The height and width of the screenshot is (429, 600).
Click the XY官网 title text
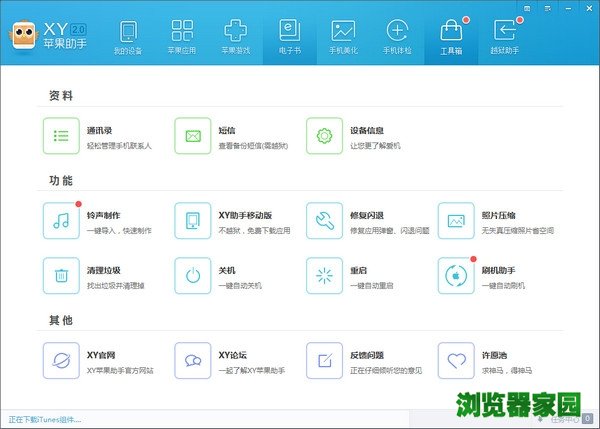[x=101, y=355]
